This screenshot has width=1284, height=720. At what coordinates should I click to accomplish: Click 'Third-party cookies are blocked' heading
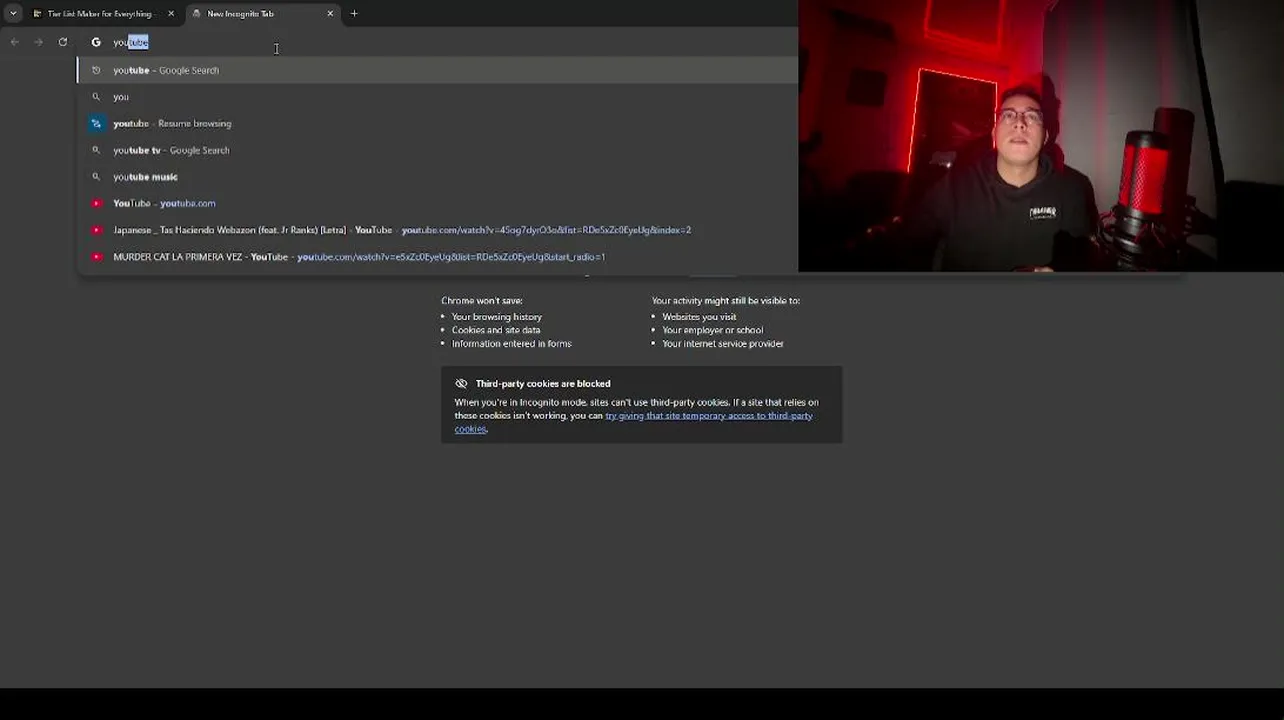[x=543, y=384]
